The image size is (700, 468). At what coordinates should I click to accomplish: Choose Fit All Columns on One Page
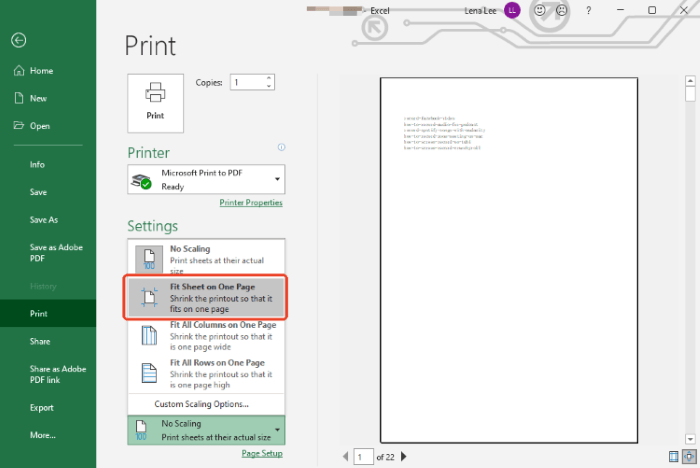206,336
